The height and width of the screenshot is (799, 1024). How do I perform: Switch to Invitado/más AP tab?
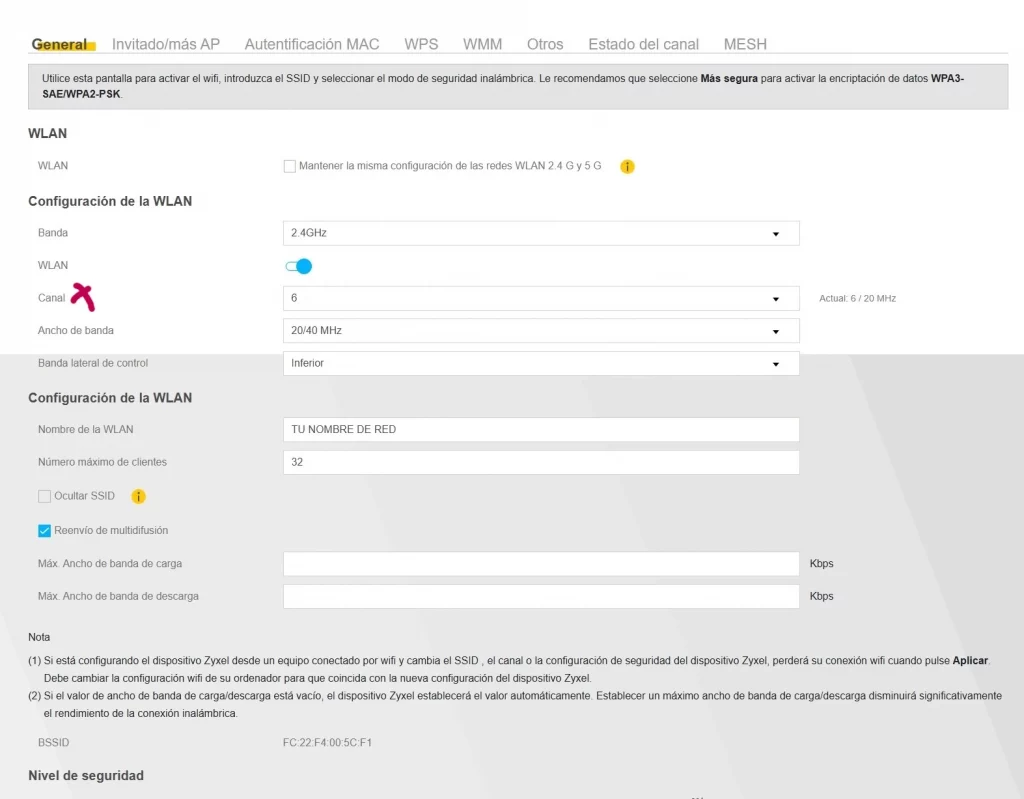[166, 44]
